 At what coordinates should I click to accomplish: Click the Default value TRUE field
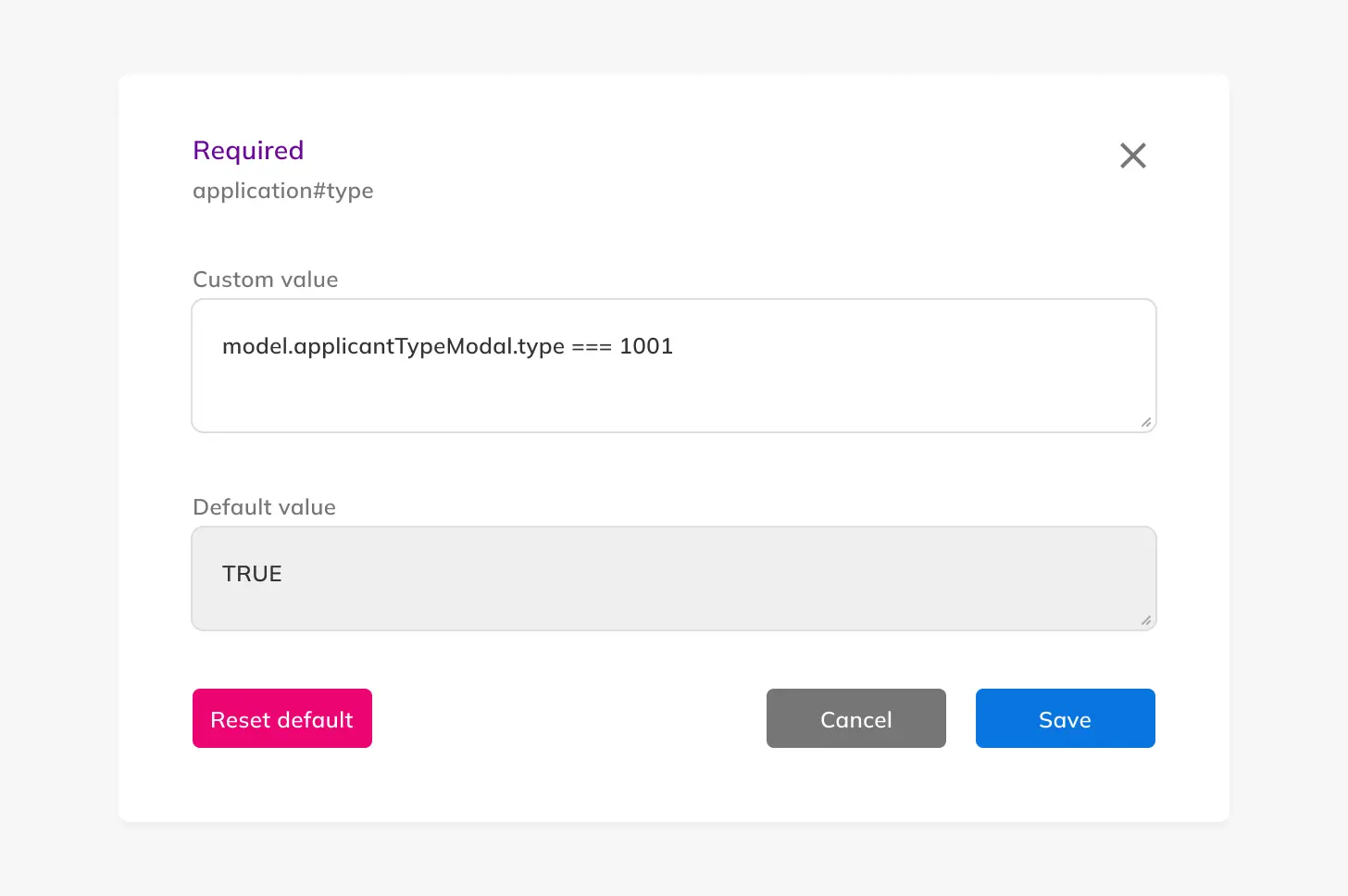[674, 579]
